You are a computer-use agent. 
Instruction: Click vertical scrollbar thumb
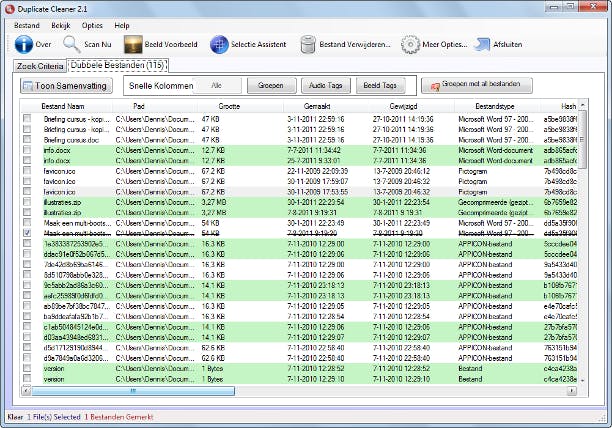(583, 139)
